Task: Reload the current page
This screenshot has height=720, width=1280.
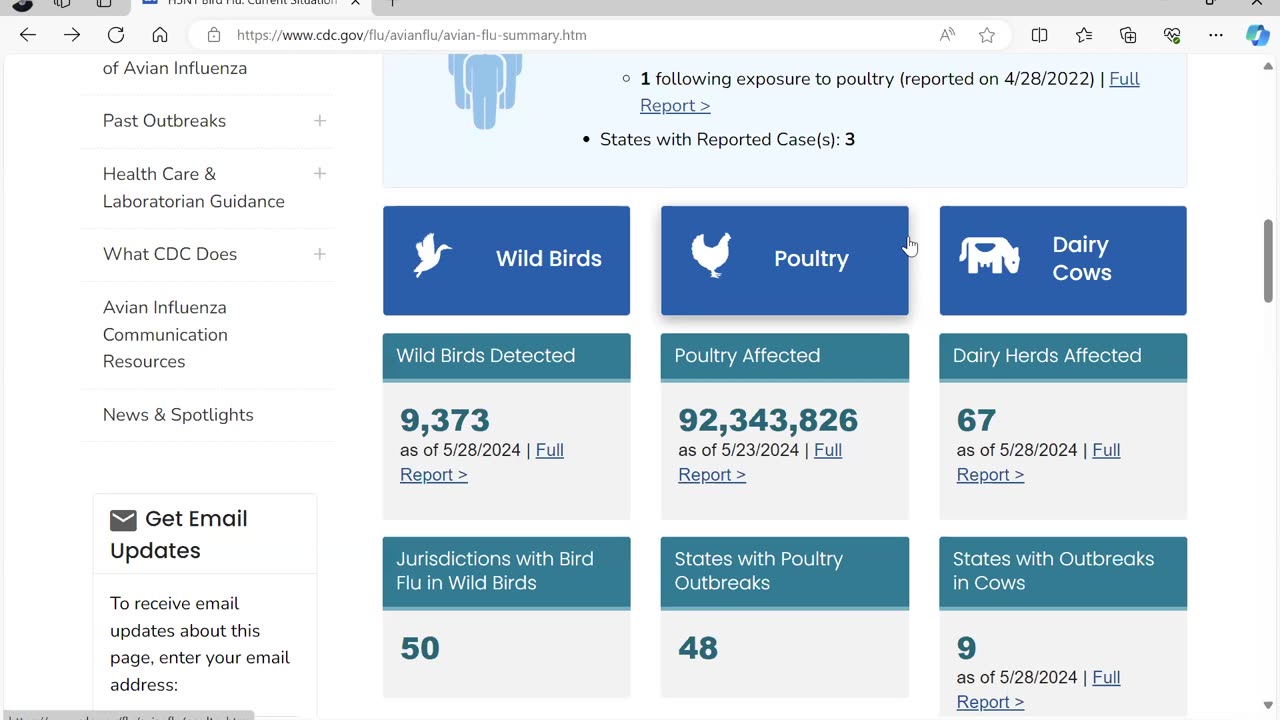Action: click(116, 35)
